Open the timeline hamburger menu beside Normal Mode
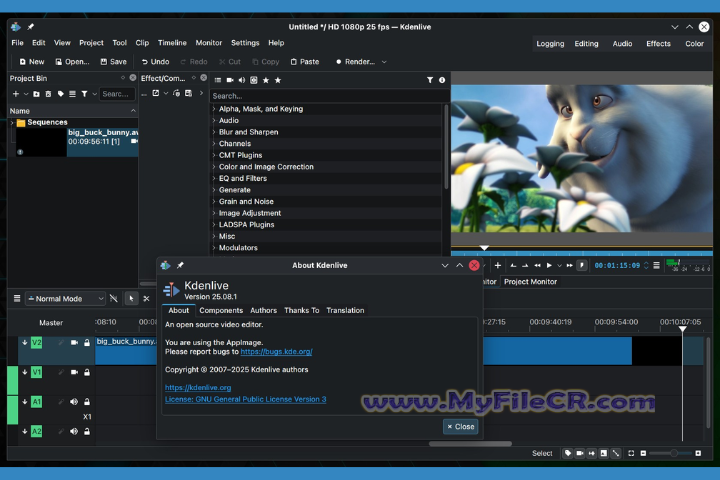720x480 pixels. [17, 299]
